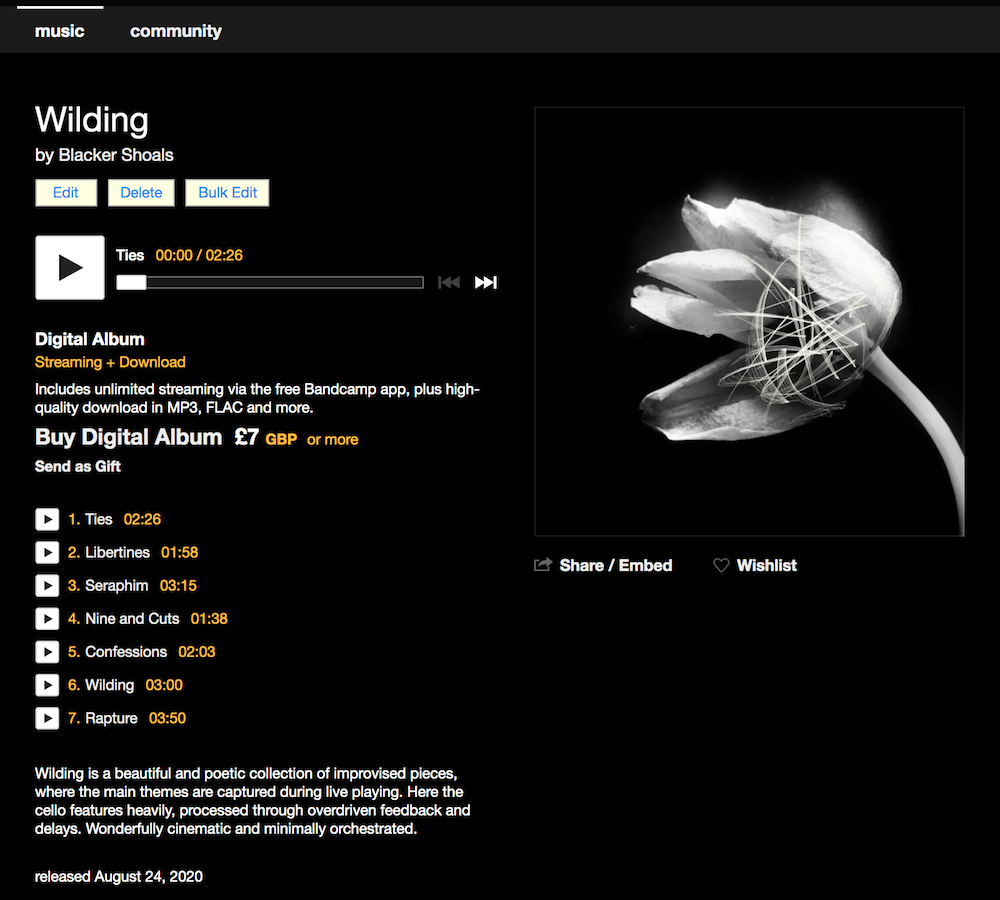Click the 'Digital Album' heading

point(89,339)
